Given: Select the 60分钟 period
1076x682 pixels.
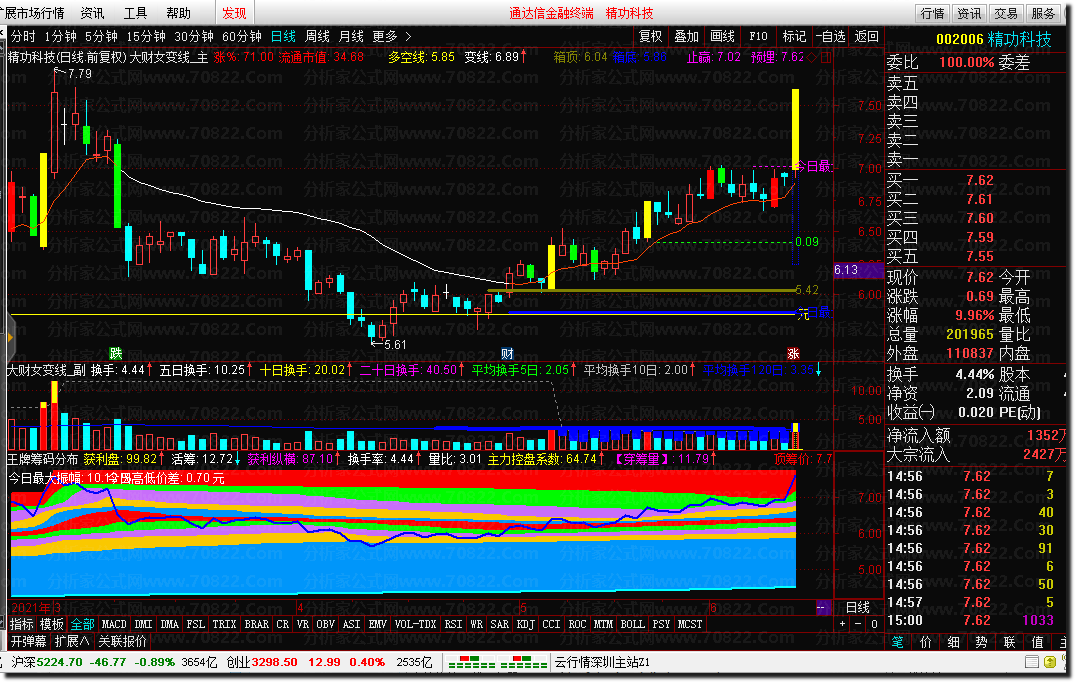Looking at the screenshot, I should pos(242,36).
